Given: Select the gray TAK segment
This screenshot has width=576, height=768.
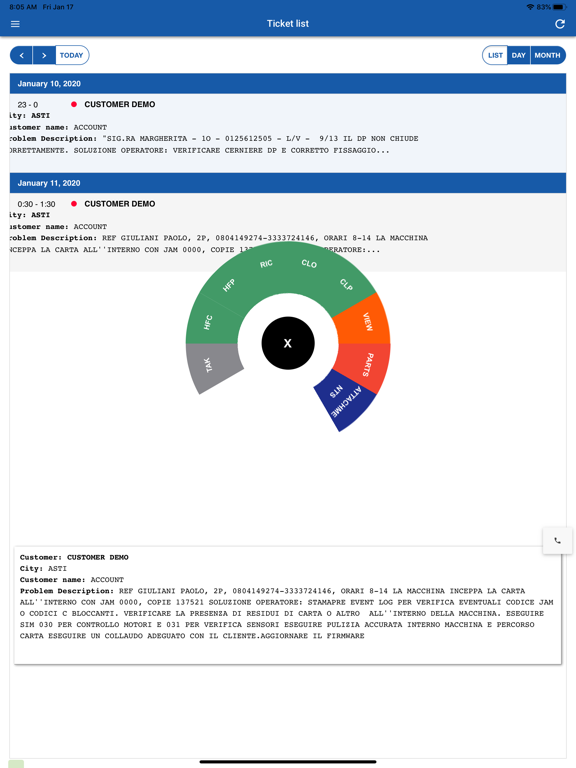Looking at the screenshot, I should (210, 364).
